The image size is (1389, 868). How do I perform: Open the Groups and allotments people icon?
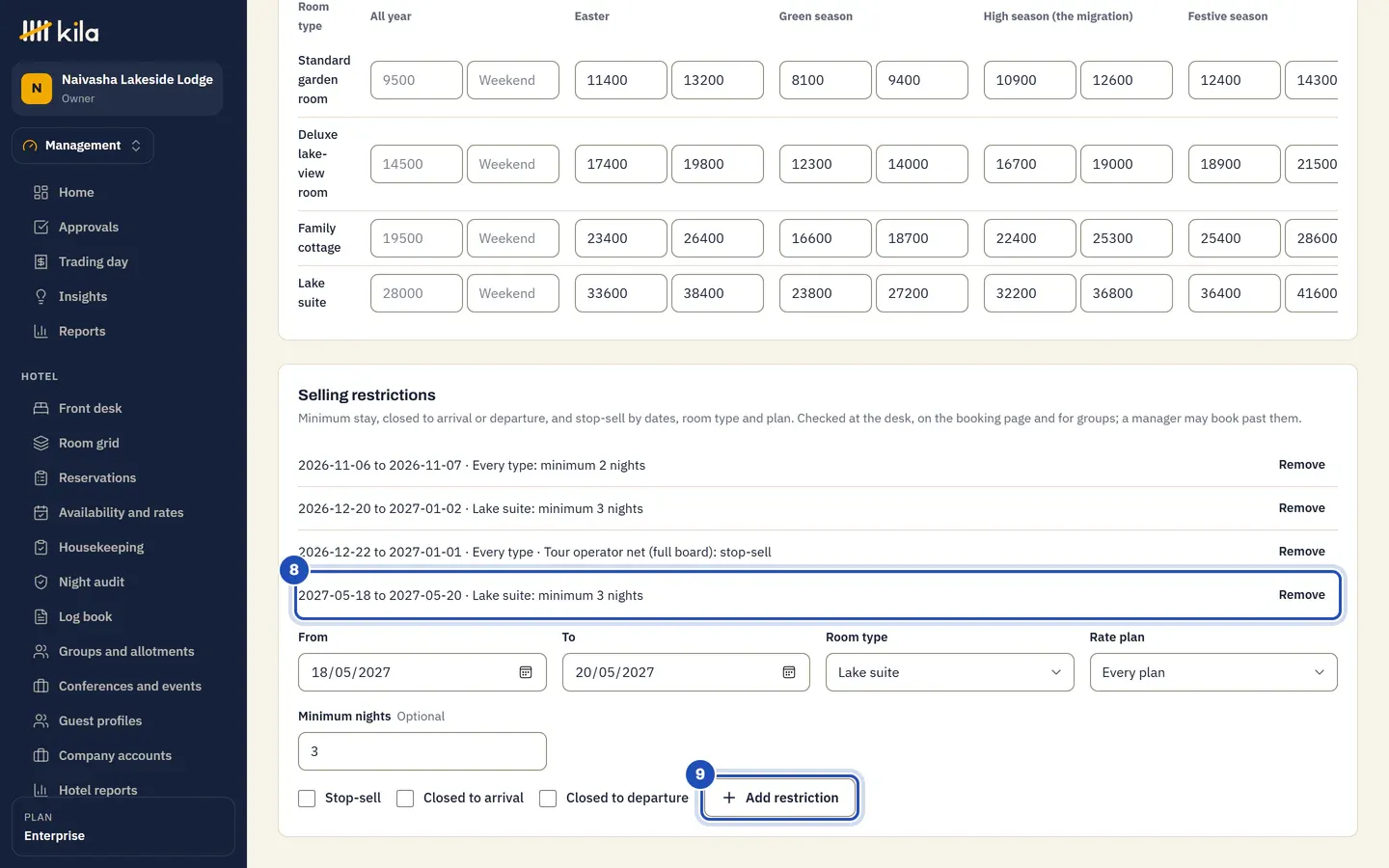41,652
